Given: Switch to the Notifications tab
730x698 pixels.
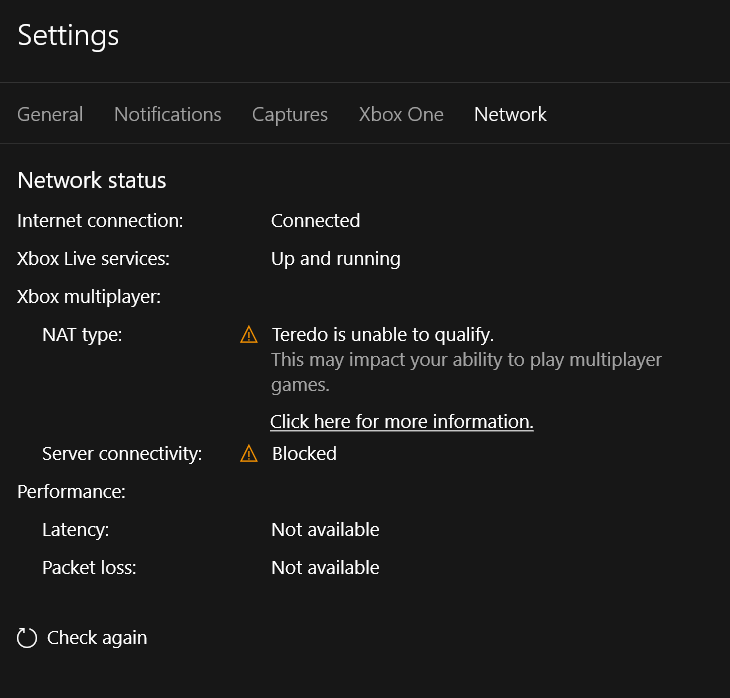Looking at the screenshot, I should coord(168,115).
